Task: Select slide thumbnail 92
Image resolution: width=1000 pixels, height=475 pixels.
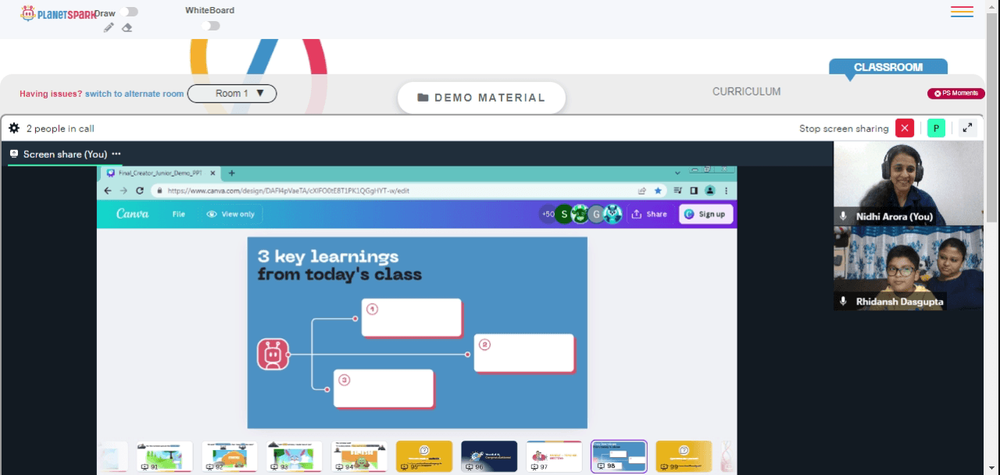Action: 230,457
